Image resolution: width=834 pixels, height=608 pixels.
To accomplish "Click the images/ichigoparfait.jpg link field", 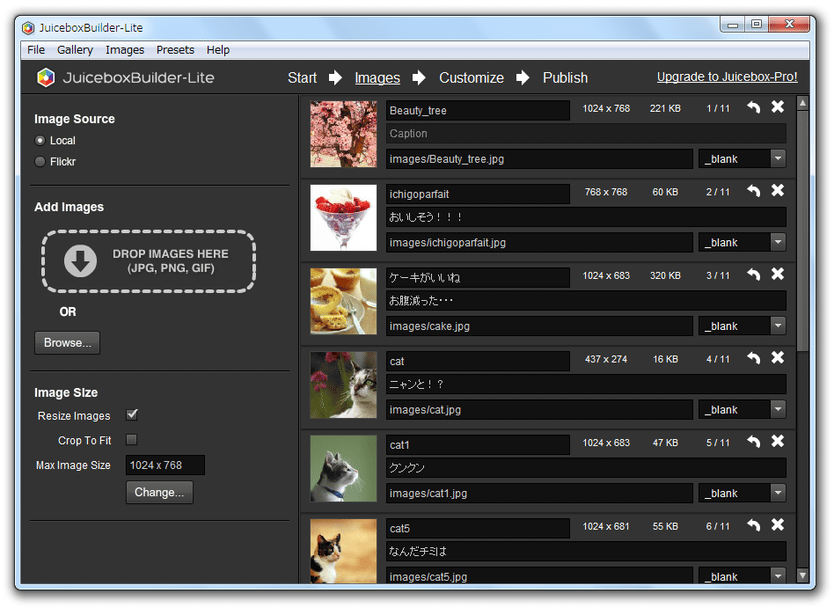I will 539,242.
